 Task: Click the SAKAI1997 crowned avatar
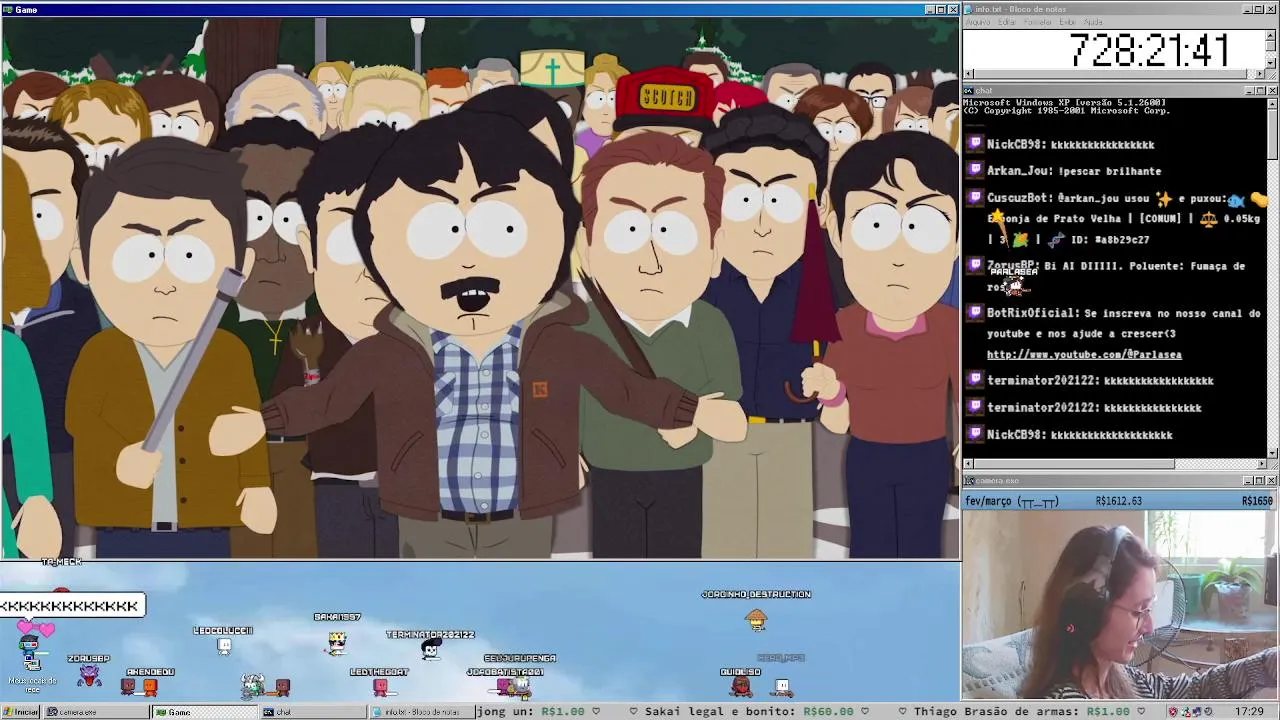pos(337,641)
